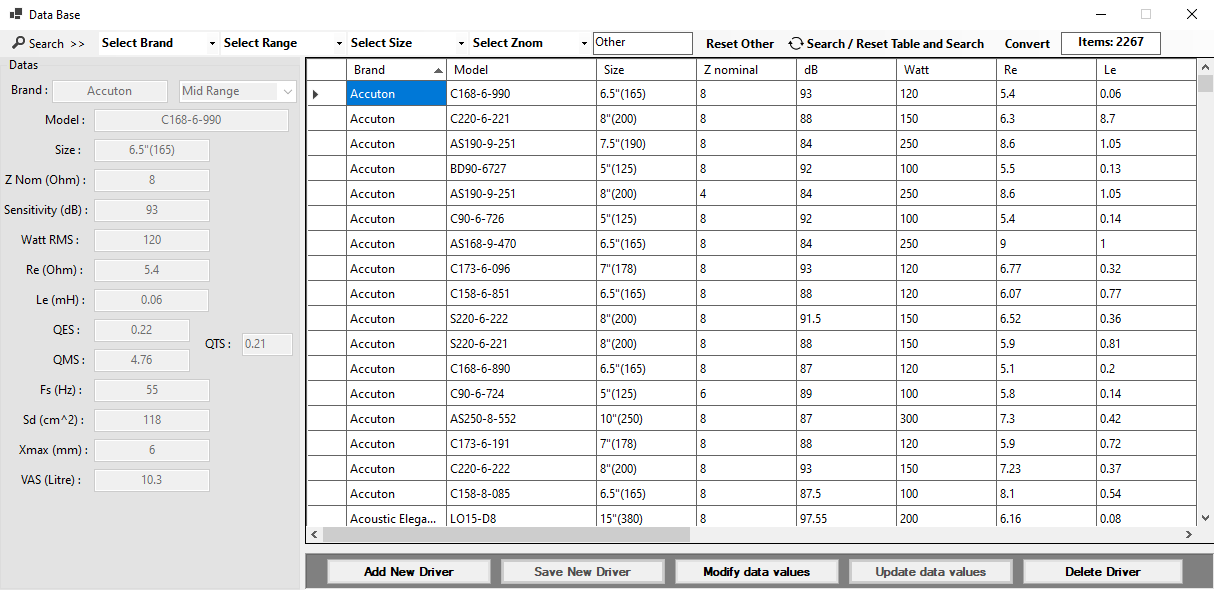The width and height of the screenshot is (1214, 590).
Task: Select the AS168-9-470 model cell
Action: 521,244
